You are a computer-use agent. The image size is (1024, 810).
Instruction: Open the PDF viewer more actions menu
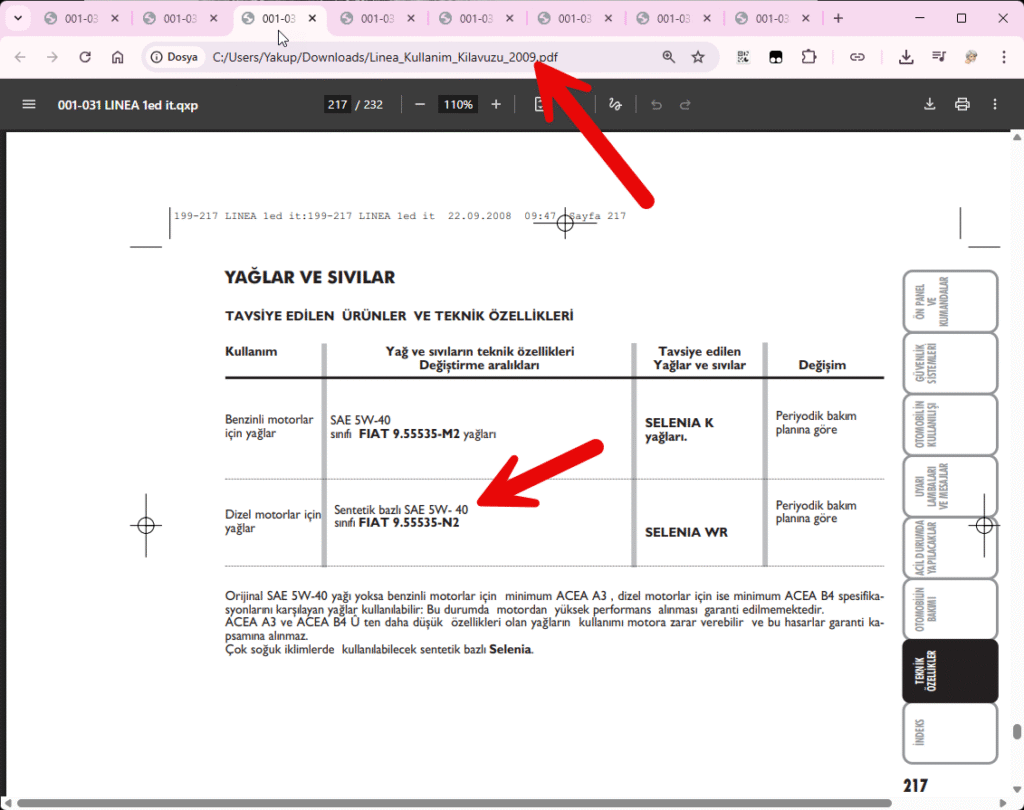(994, 104)
